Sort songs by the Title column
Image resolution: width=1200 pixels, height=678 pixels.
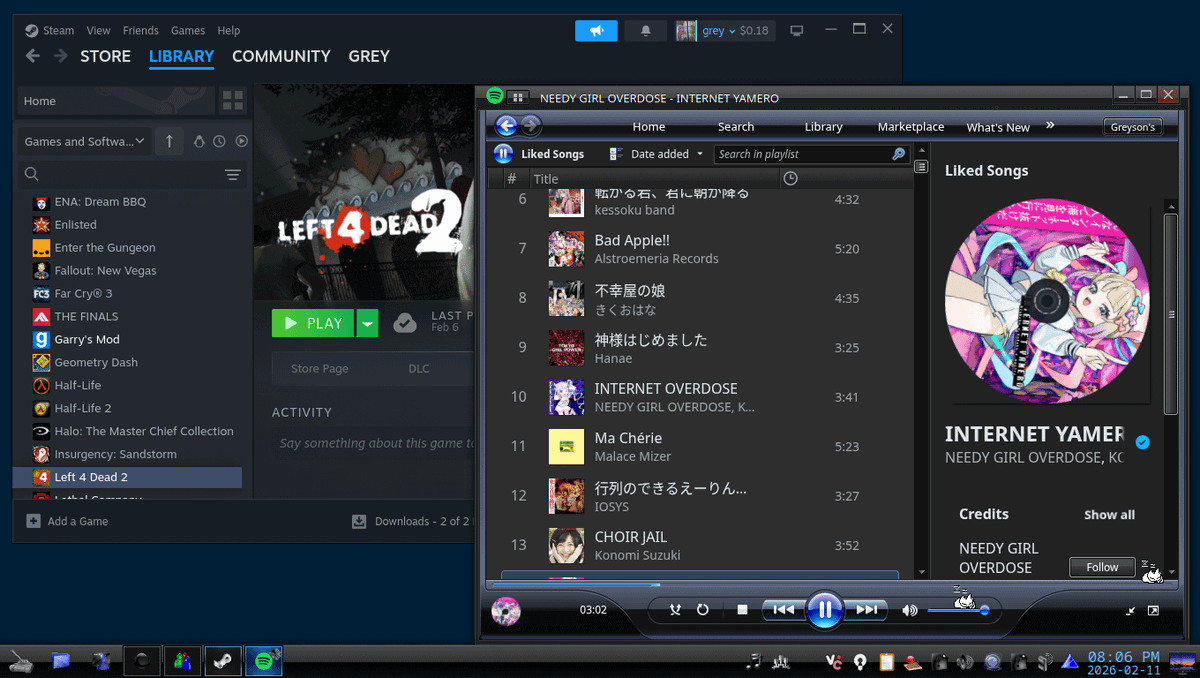point(546,179)
